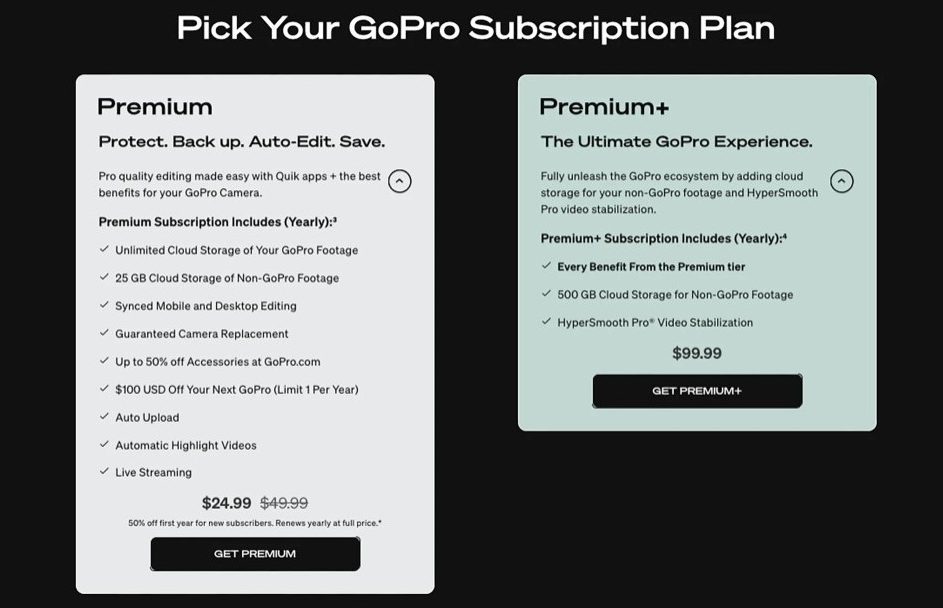Click the Live Streaming checkmark icon
This screenshot has width=943, height=608.
tap(104, 472)
